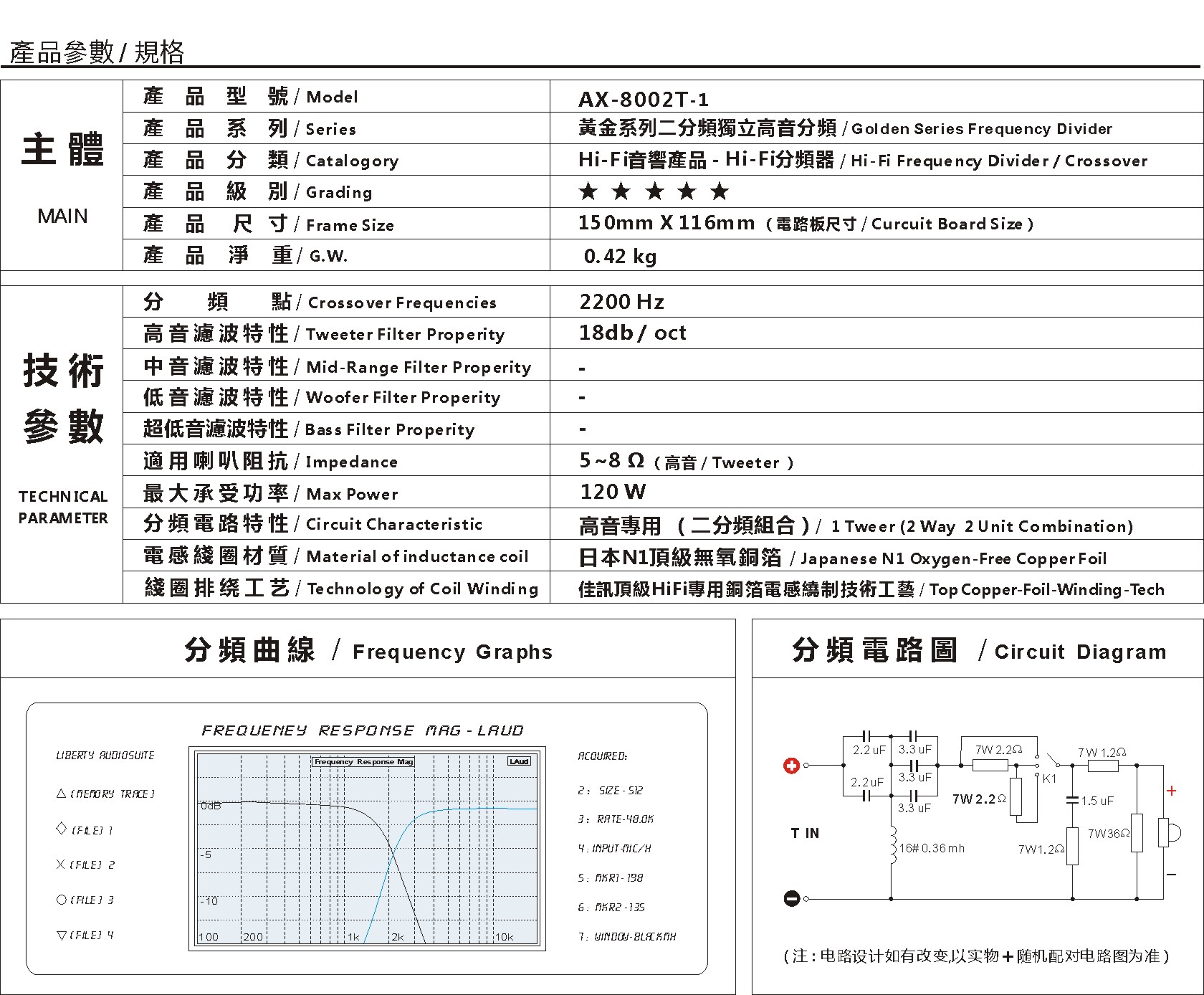Screen dimensions: 1204x995
Task: Click the 'Woofer Filter Properity' label
Action: click(403, 397)
